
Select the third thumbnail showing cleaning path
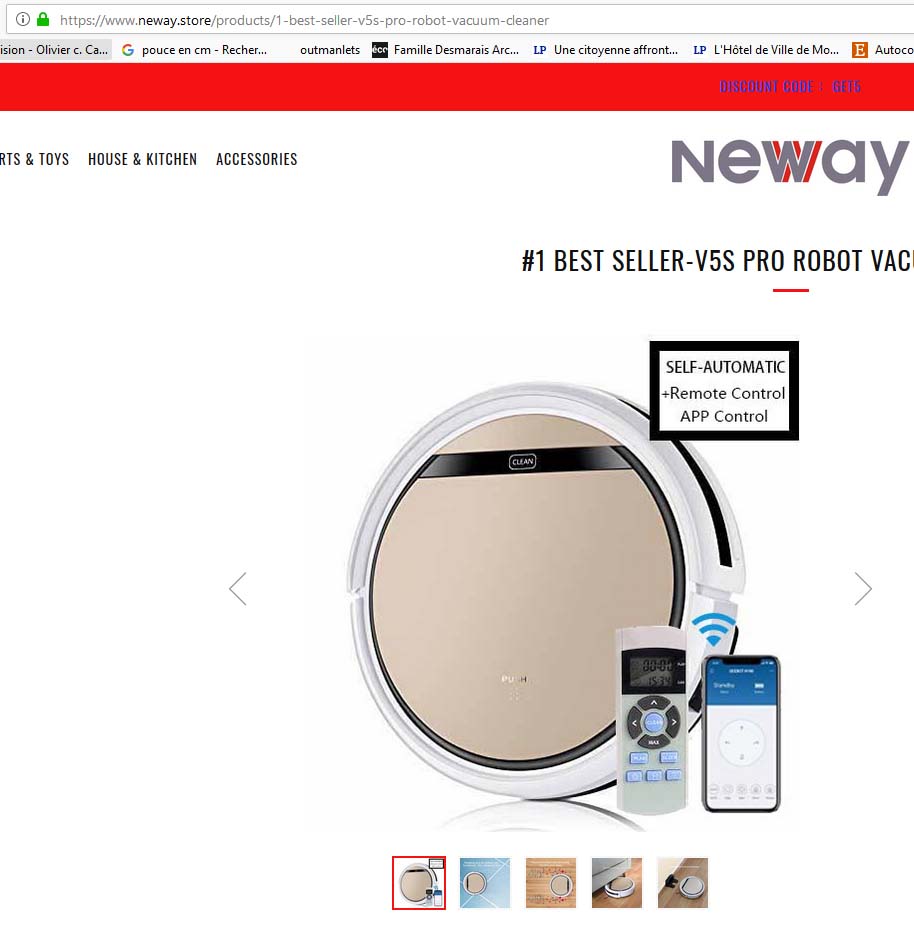(550, 883)
